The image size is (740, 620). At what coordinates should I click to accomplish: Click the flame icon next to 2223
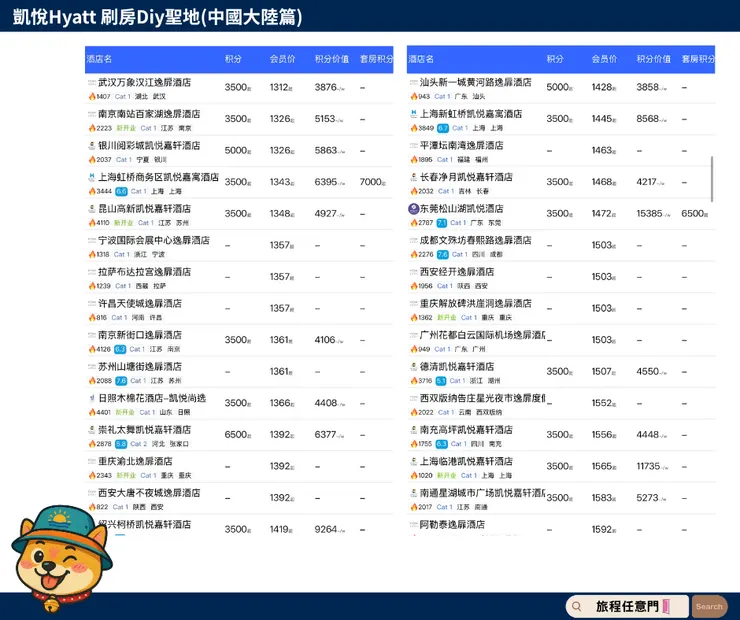pos(92,128)
